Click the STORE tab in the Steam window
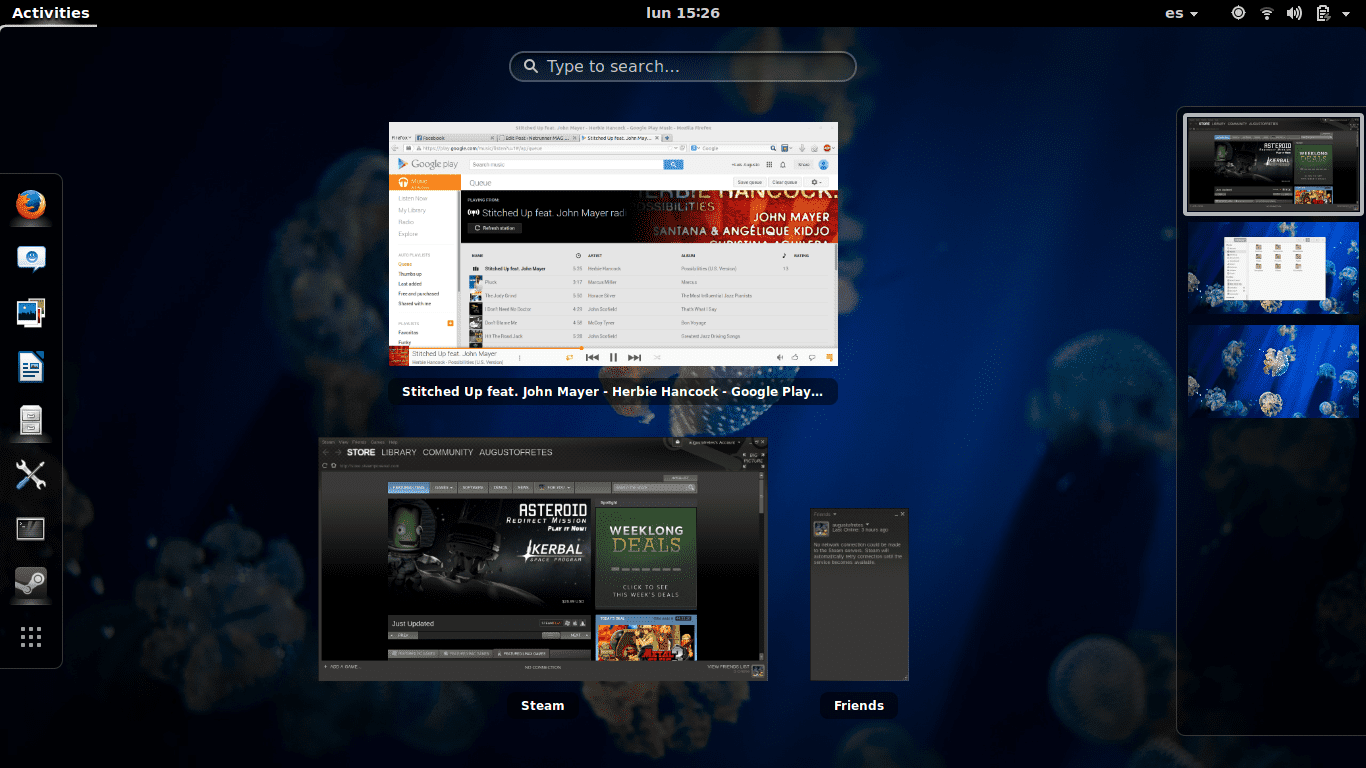The image size is (1366, 768). [x=360, y=452]
